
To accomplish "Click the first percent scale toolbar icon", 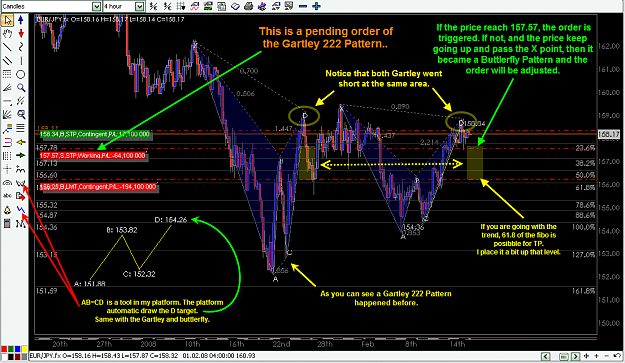I will 154,6.
